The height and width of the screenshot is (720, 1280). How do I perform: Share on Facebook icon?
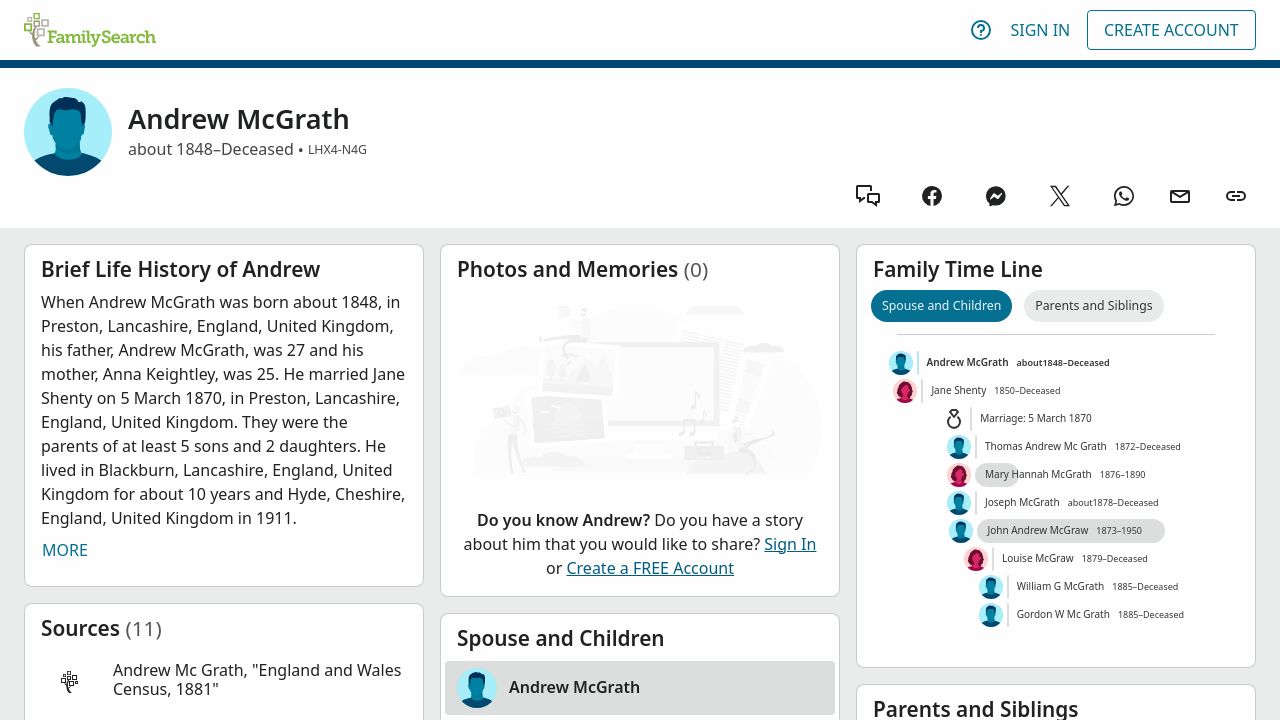tap(932, 196)
